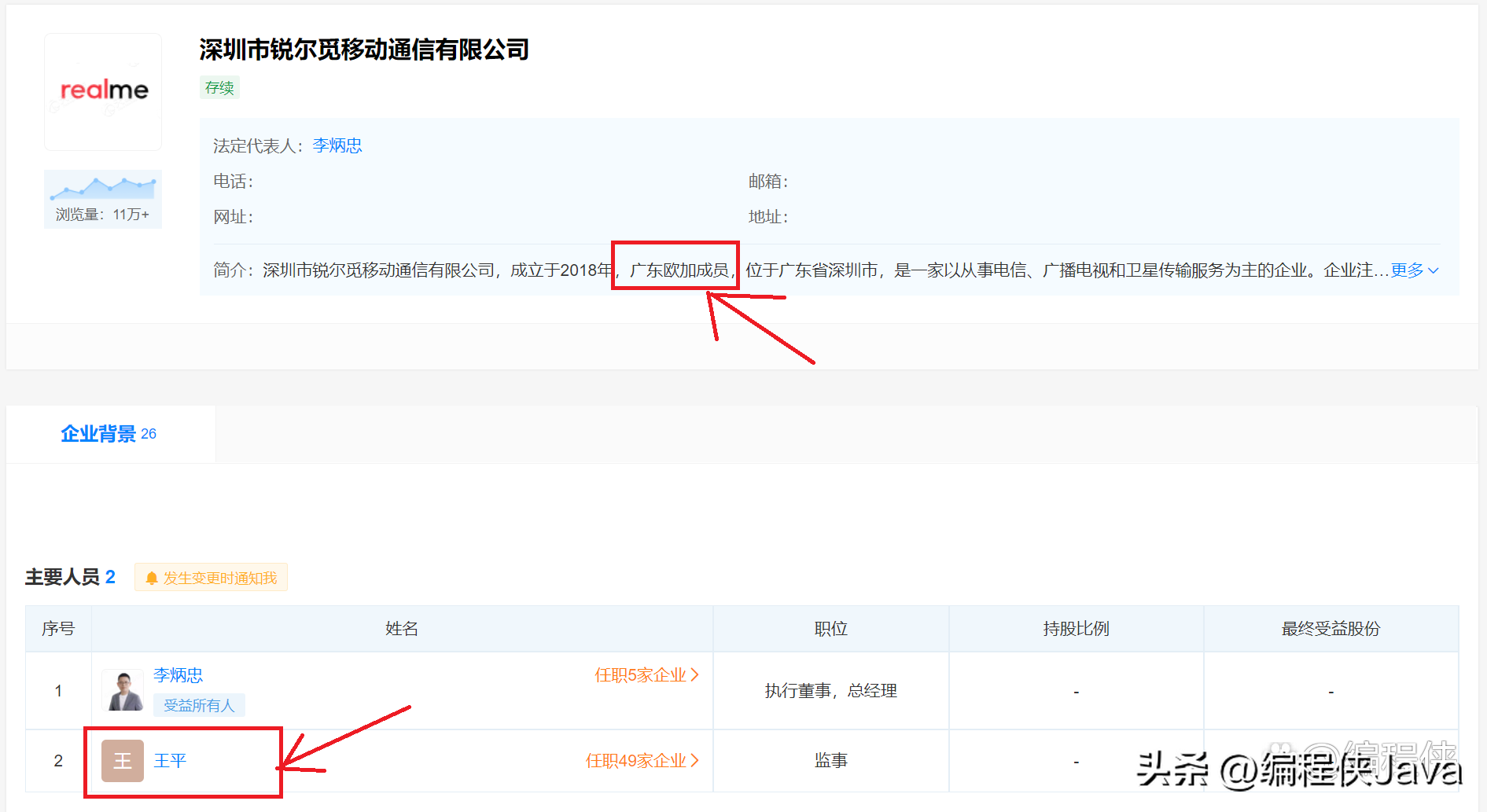Screen dimensions: 1487x812
Task: Click the 职位 column header
Action: (831, 629)
